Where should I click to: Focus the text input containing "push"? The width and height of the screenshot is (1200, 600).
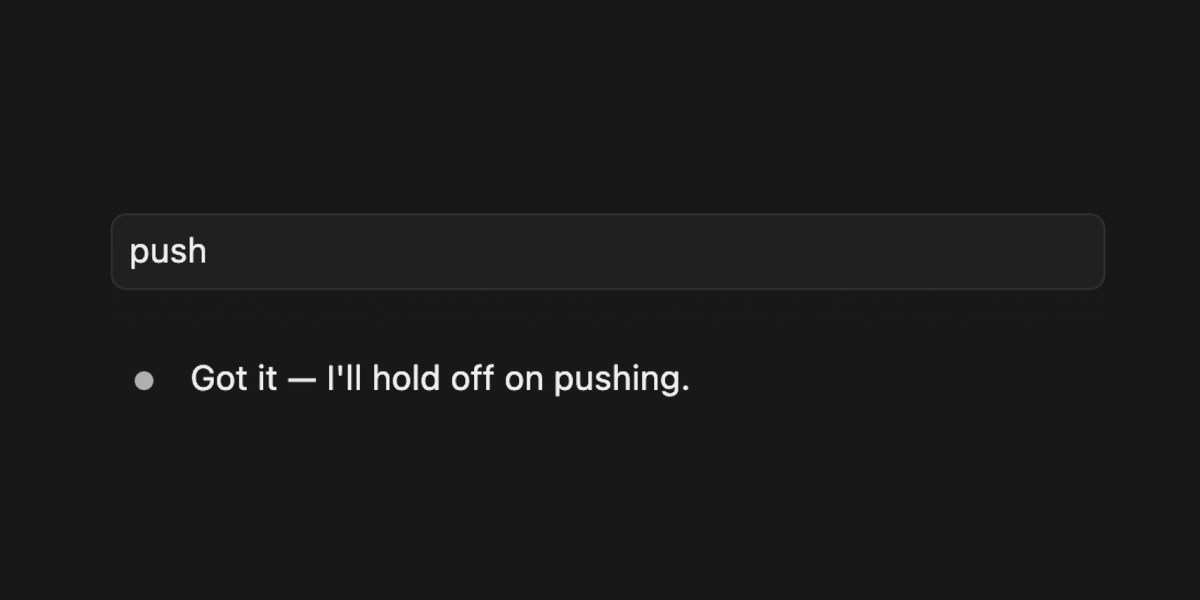pyautogui.click(x=608, y=251)
